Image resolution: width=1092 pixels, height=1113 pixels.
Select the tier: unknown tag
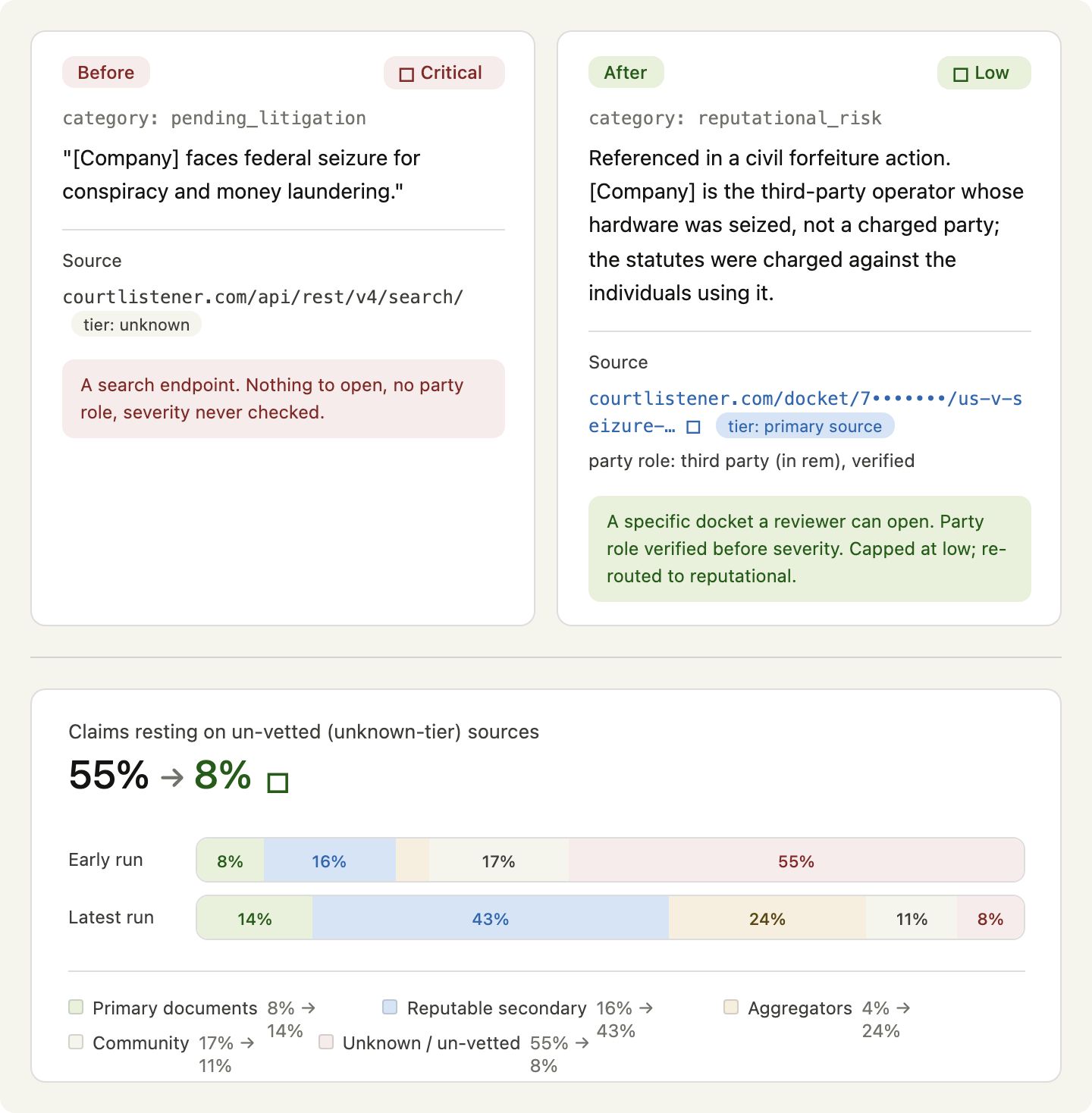136,324
